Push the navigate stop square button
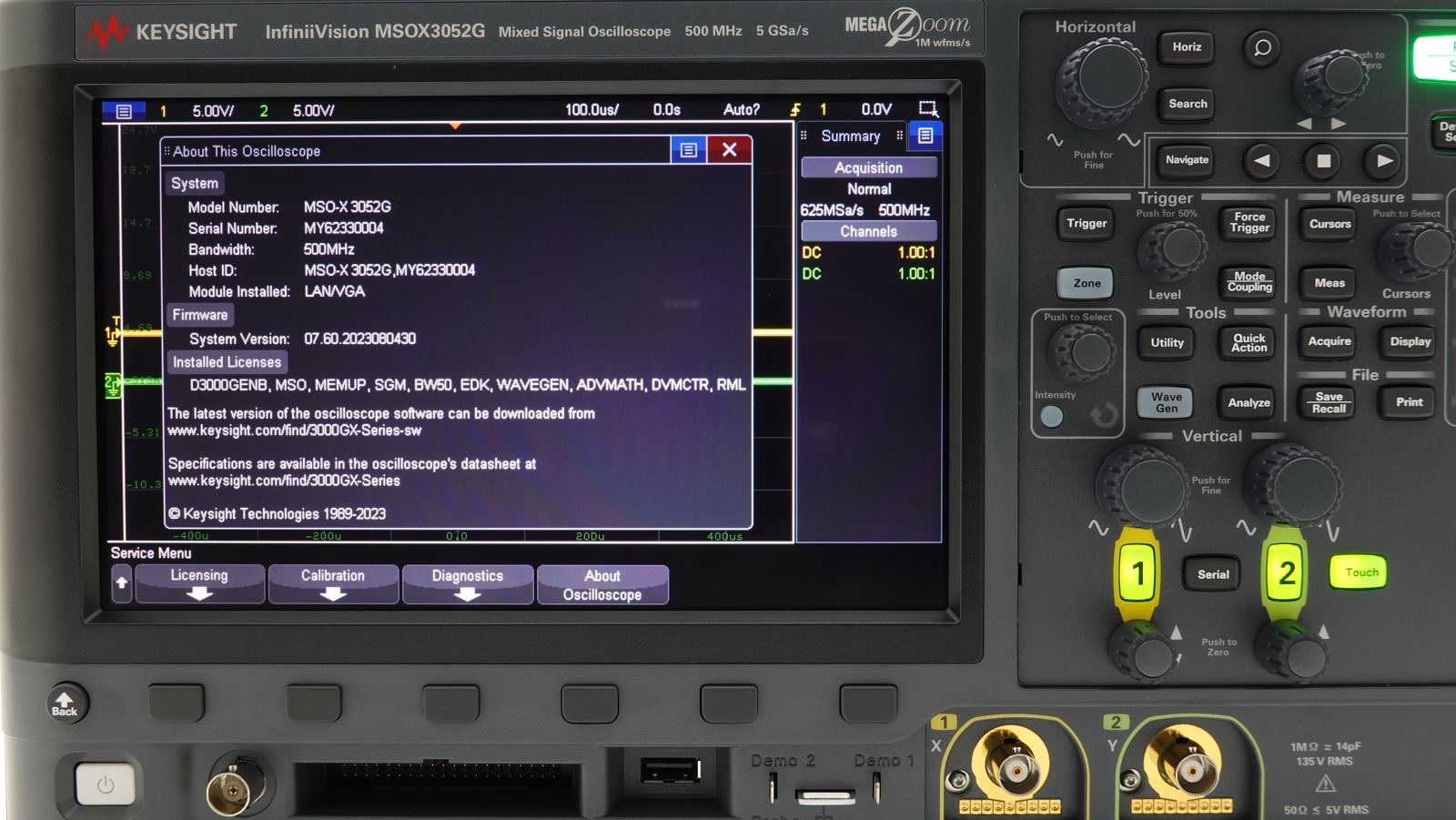This screenshot has width=1456, height=820. pyautogui.click(x=1324, y=161)
